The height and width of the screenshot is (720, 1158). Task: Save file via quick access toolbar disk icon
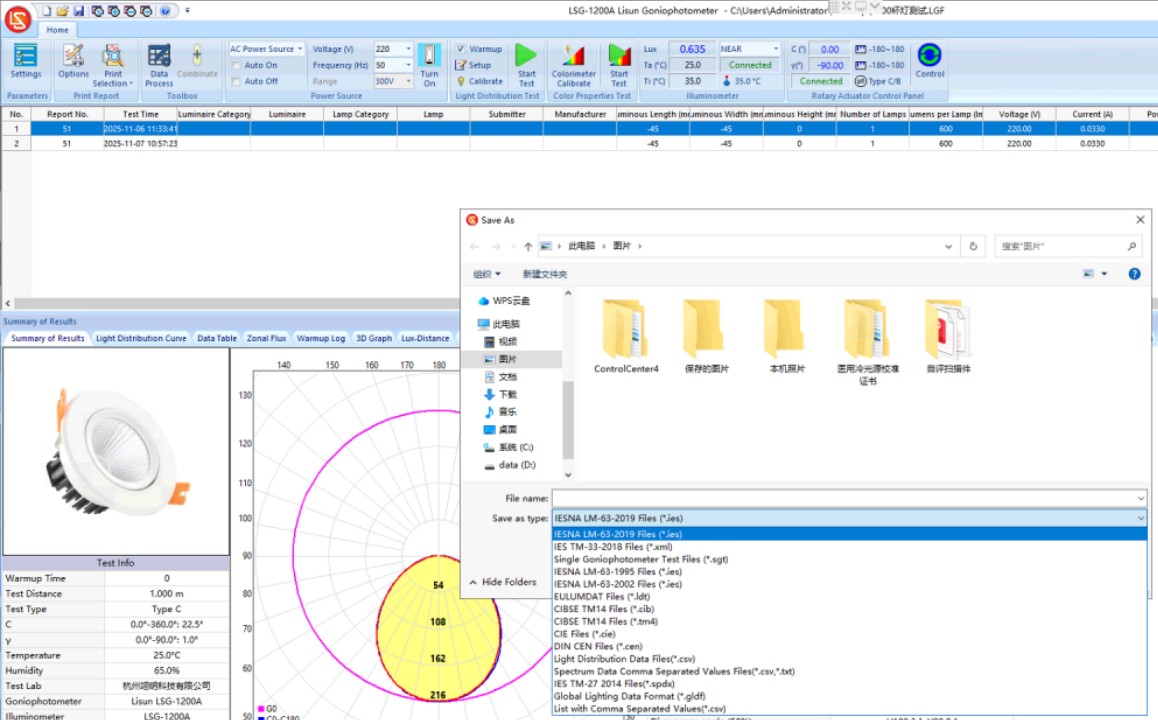(x=78, y=11)
